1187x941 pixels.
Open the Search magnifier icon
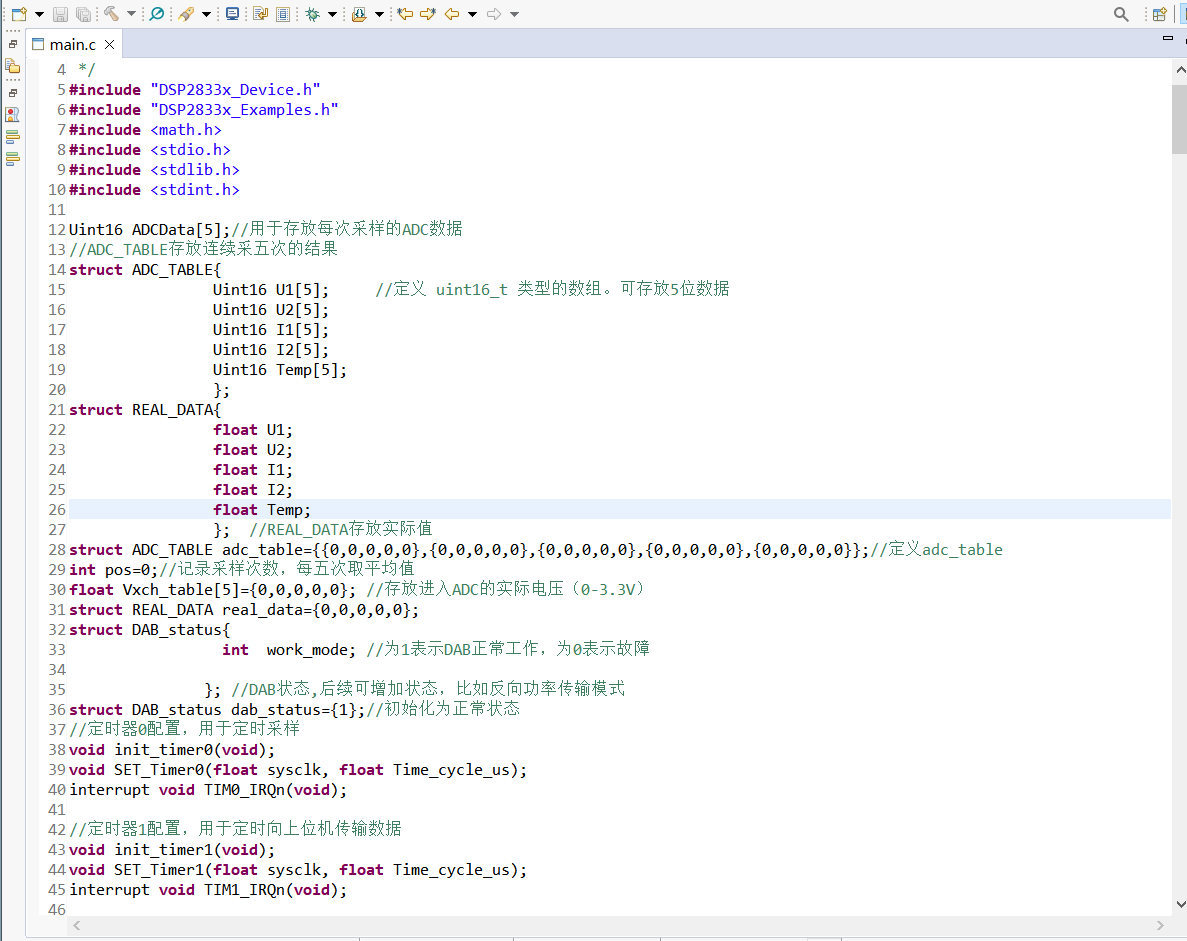coord(1122,14)
